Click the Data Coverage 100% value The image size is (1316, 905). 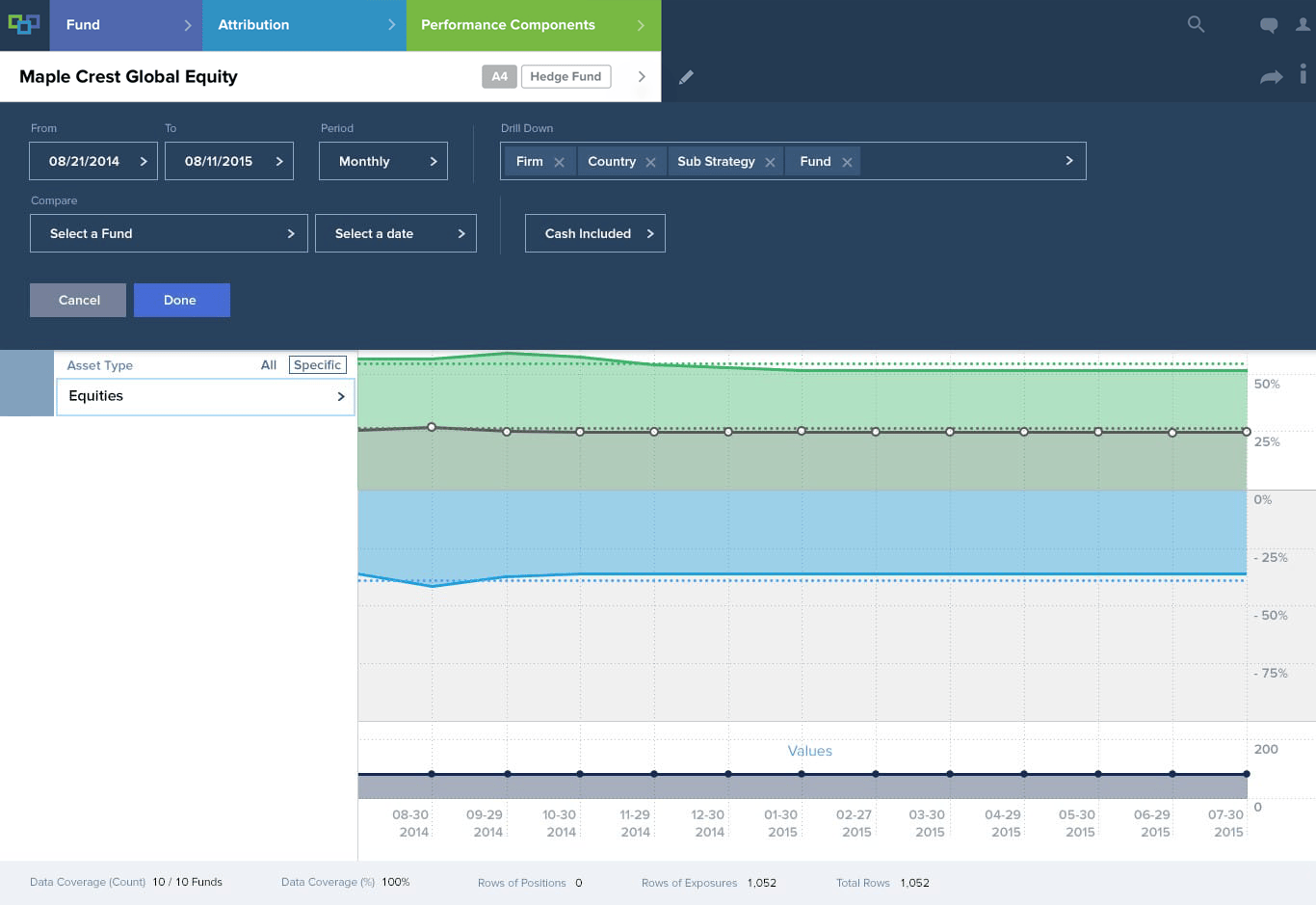click(x=396, y=882)
